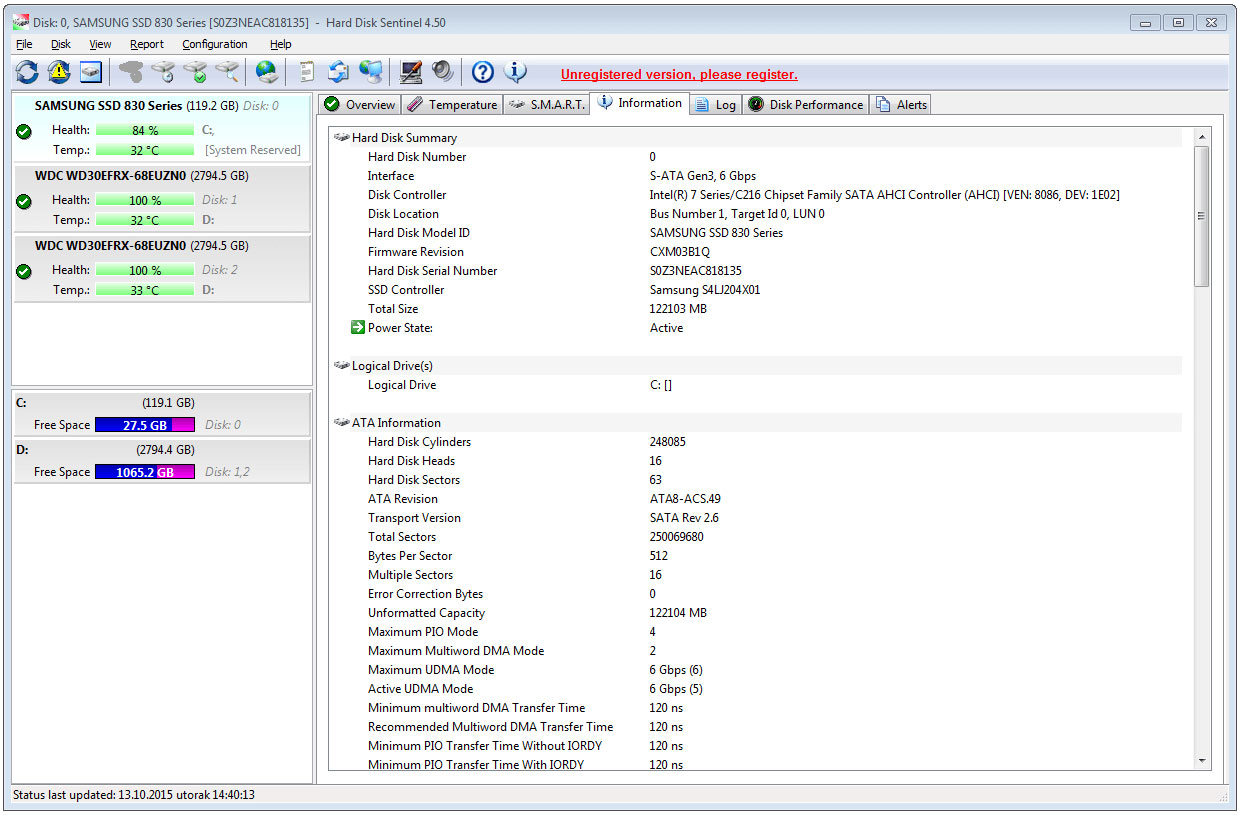Click the scrollbar up arrow in Information pane

pyautogui.click(x=1202, y=136)
